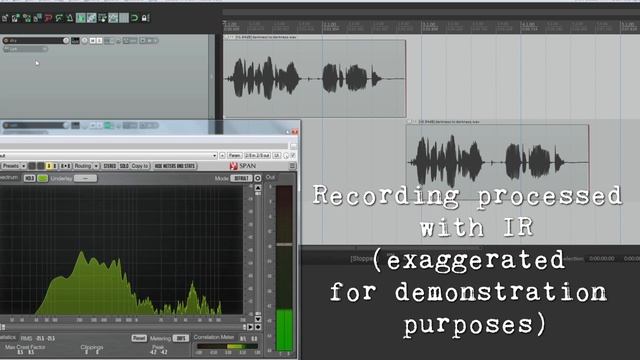Viewport: 640px width, 360px height.
Task: Select SPAN state A
Action: pos(49,166)
